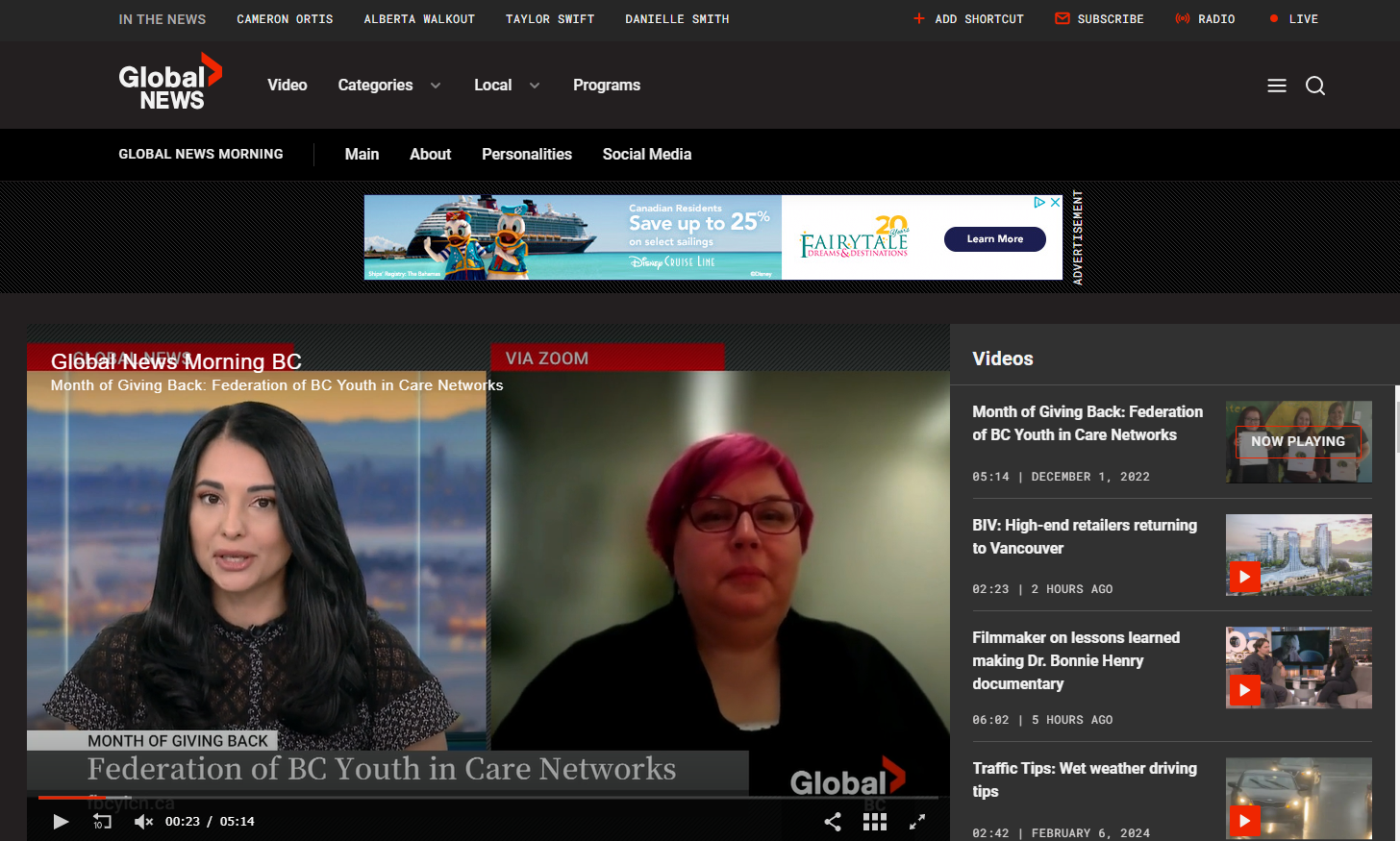
Task: Enter fullscreen with the expand icon
Action: click(917, 821)
